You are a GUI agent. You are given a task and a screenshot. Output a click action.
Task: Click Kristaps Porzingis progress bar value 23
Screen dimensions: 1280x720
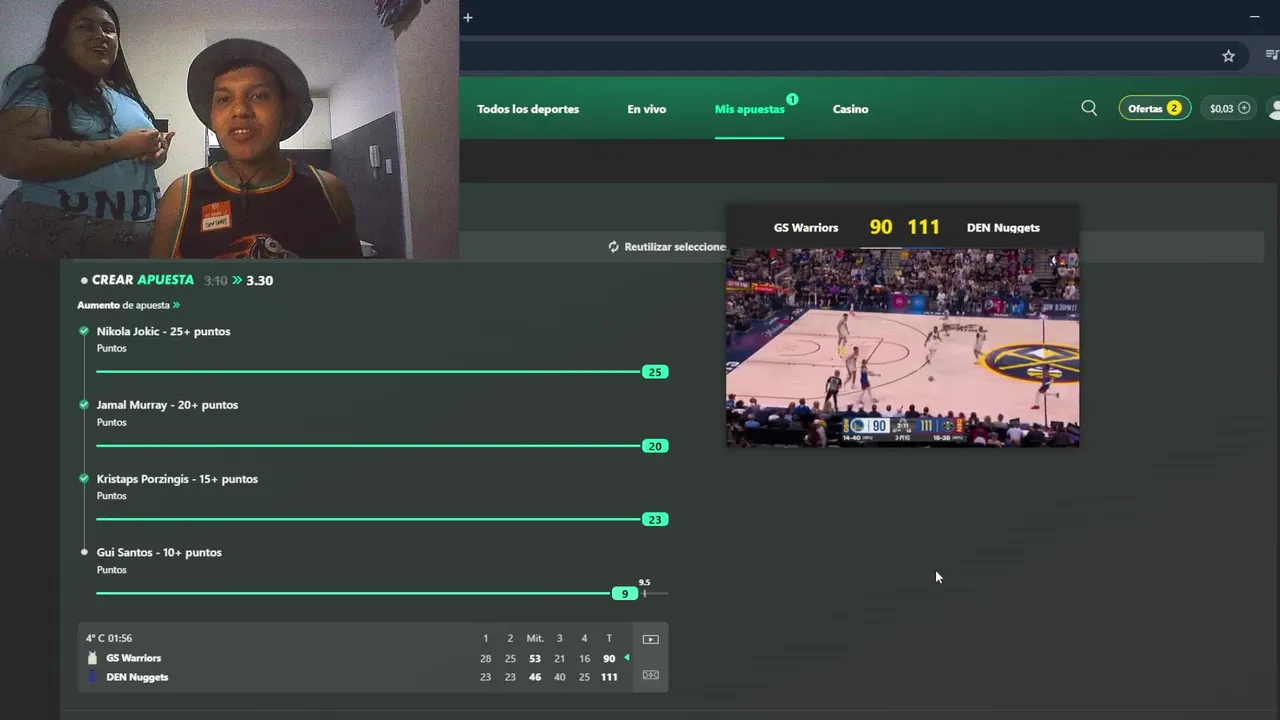654,519
